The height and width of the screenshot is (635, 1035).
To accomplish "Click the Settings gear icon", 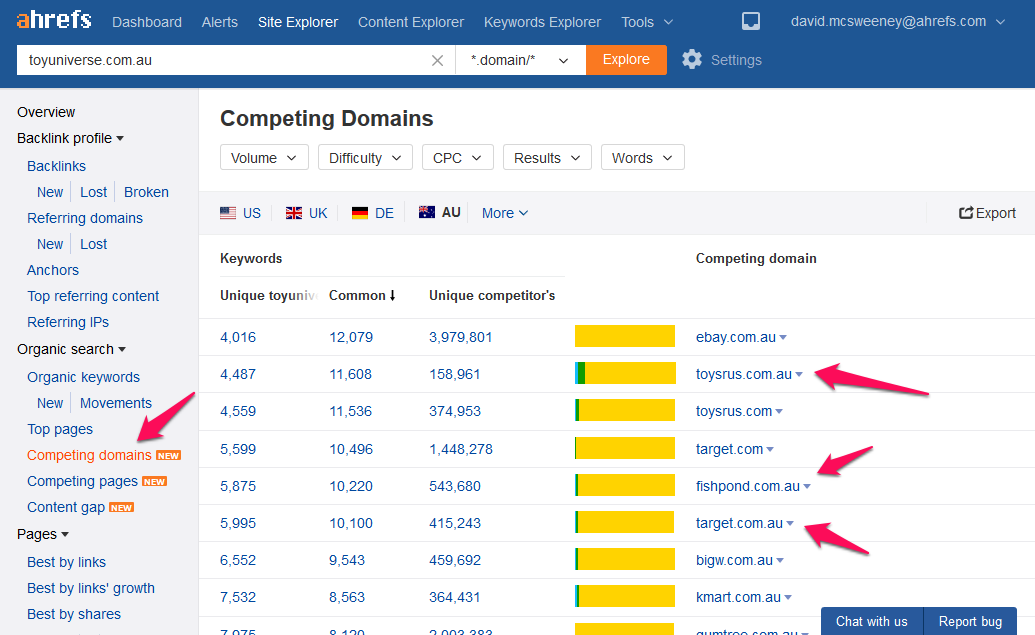I will pyautogui.click(x=692, y=60).
